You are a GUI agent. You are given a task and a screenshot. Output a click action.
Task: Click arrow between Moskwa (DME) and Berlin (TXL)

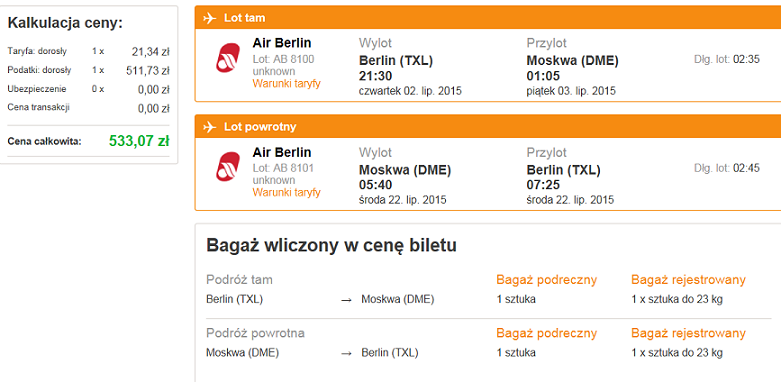(x=346, y=353)
